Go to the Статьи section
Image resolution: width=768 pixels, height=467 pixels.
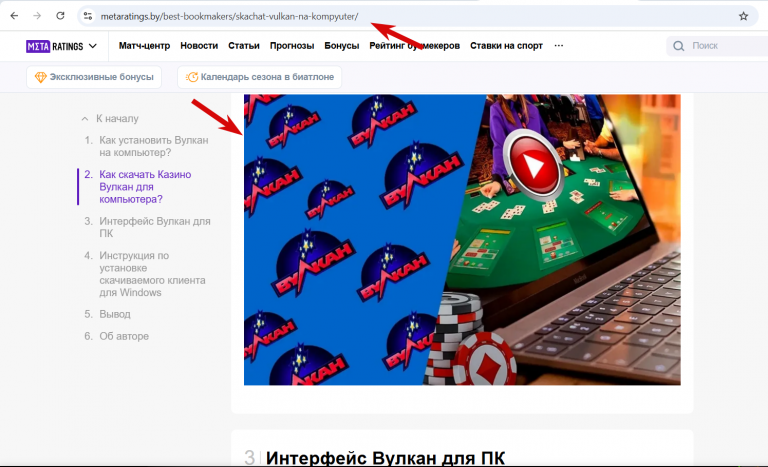pos(243,46)
